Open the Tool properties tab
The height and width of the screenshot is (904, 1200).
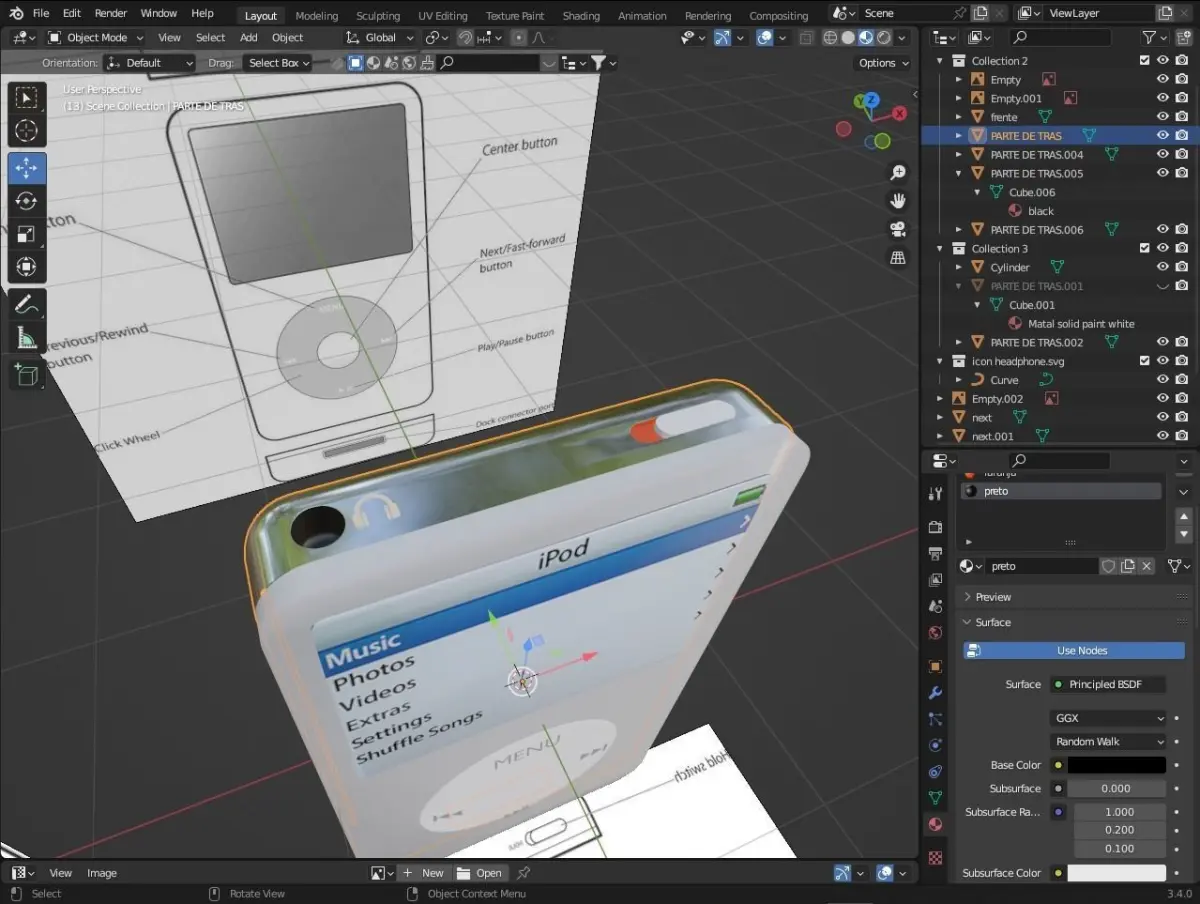pos(935,493)
